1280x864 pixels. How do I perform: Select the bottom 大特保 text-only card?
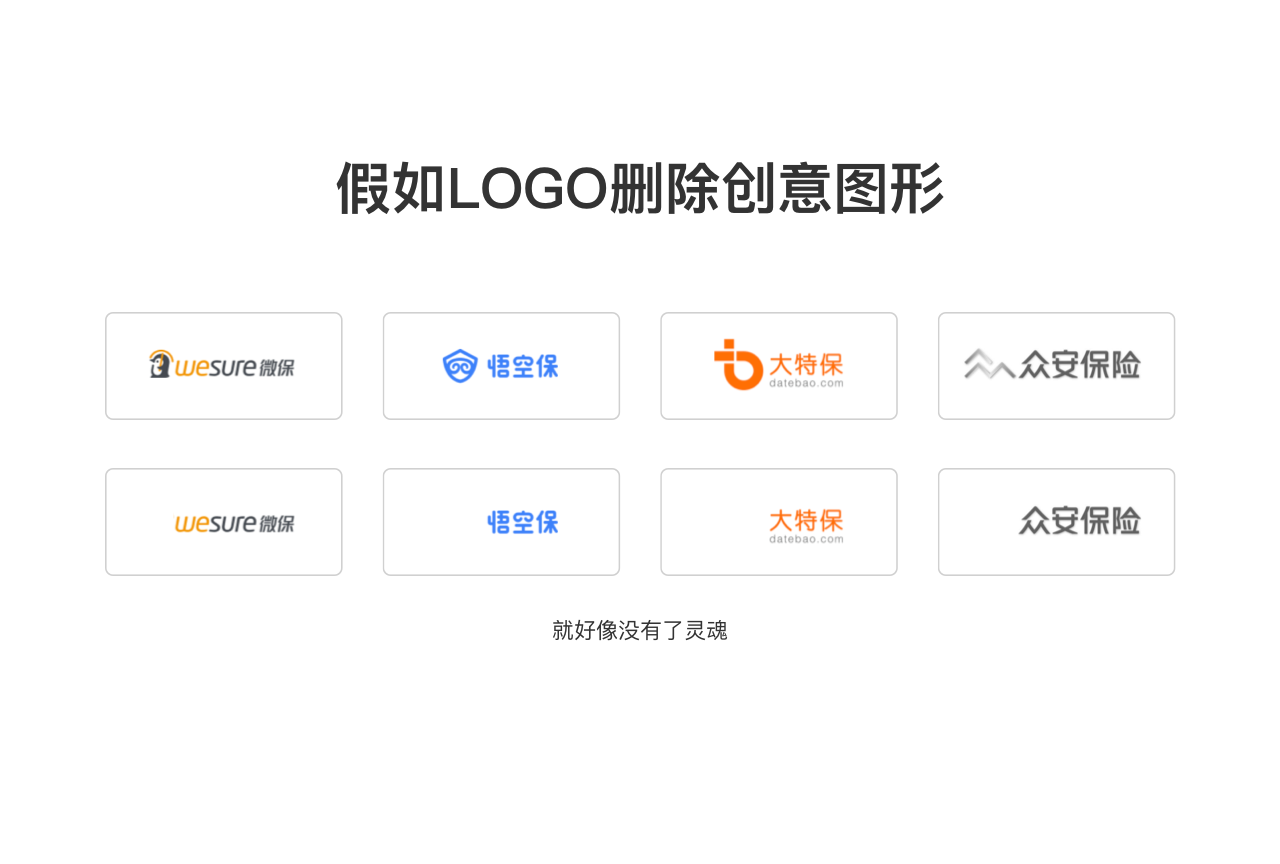click(x=779, y=522)
